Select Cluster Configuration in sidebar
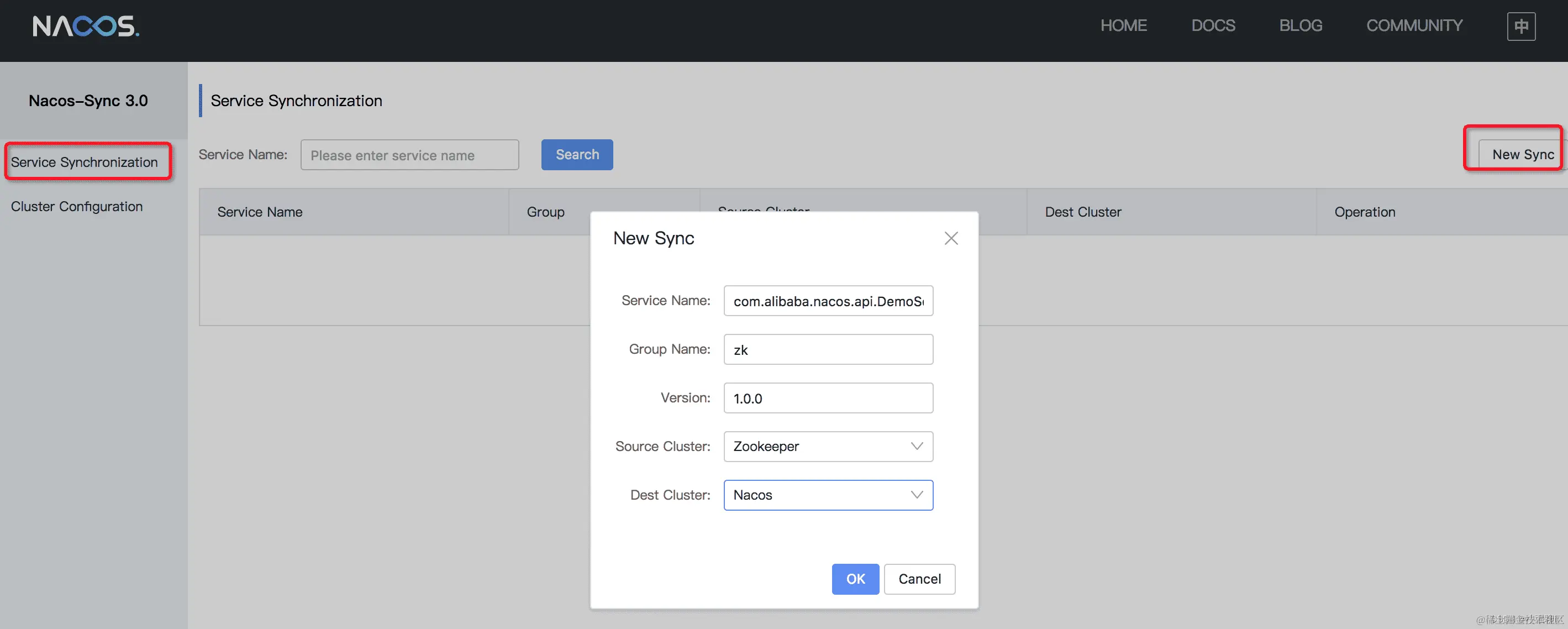This screenshot has width=1568, height=629. (77, 206)
